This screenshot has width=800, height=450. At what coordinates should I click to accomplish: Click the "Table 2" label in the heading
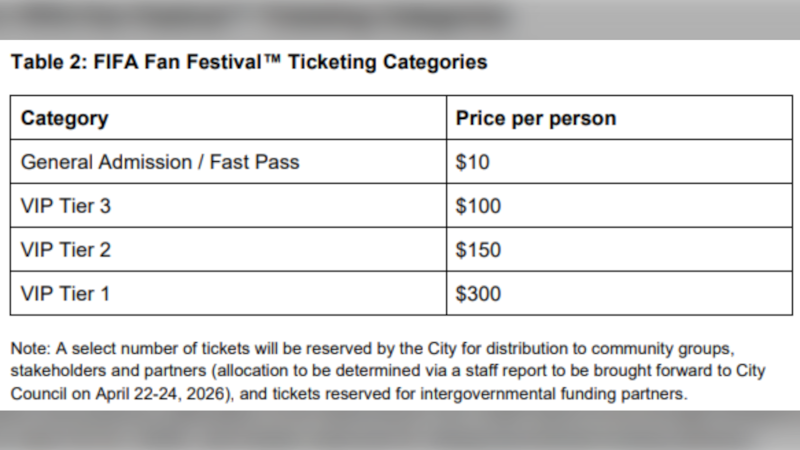(x=46, y=62)
